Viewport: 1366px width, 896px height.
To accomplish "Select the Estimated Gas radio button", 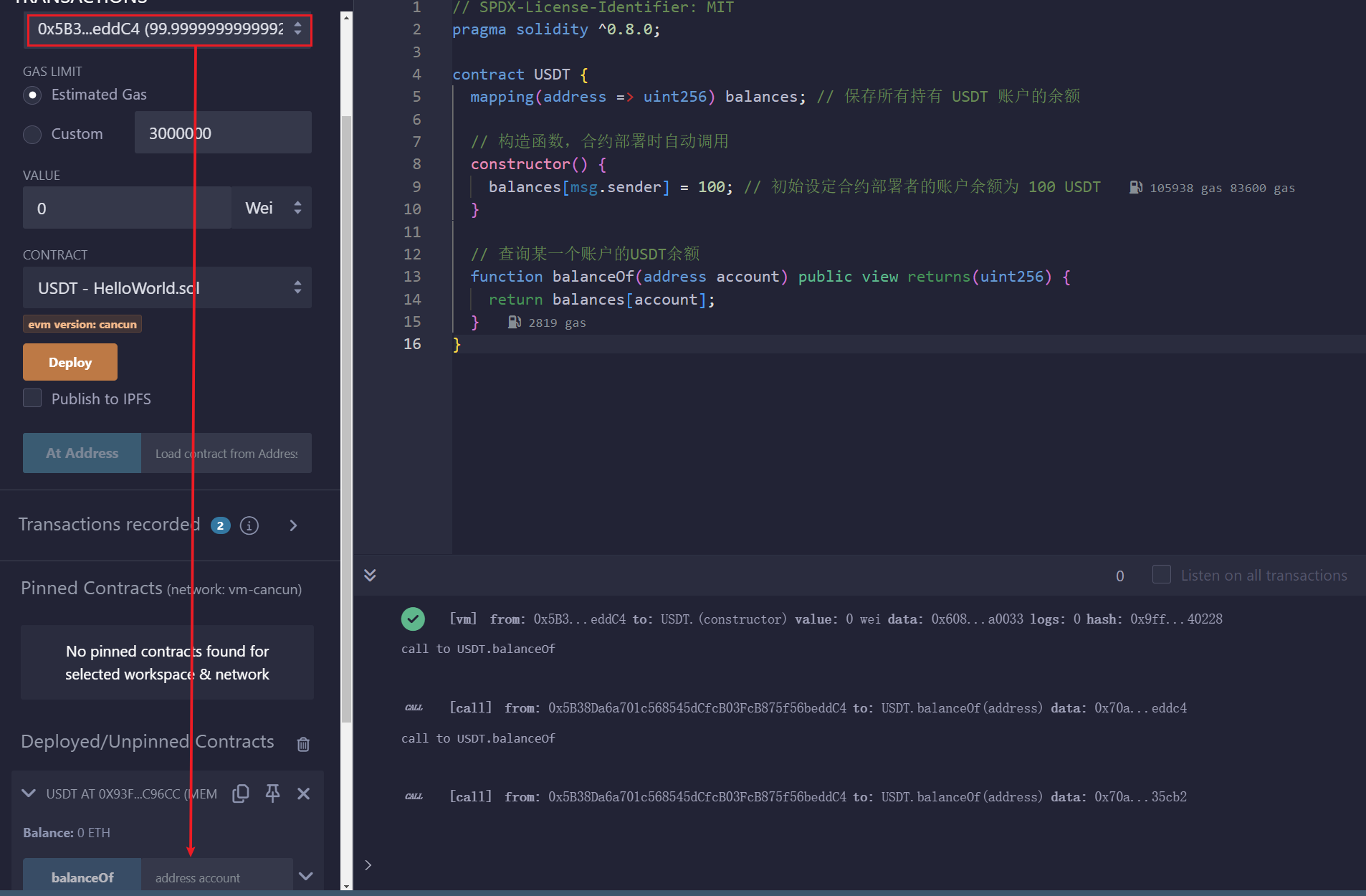I will pos(32,95).
